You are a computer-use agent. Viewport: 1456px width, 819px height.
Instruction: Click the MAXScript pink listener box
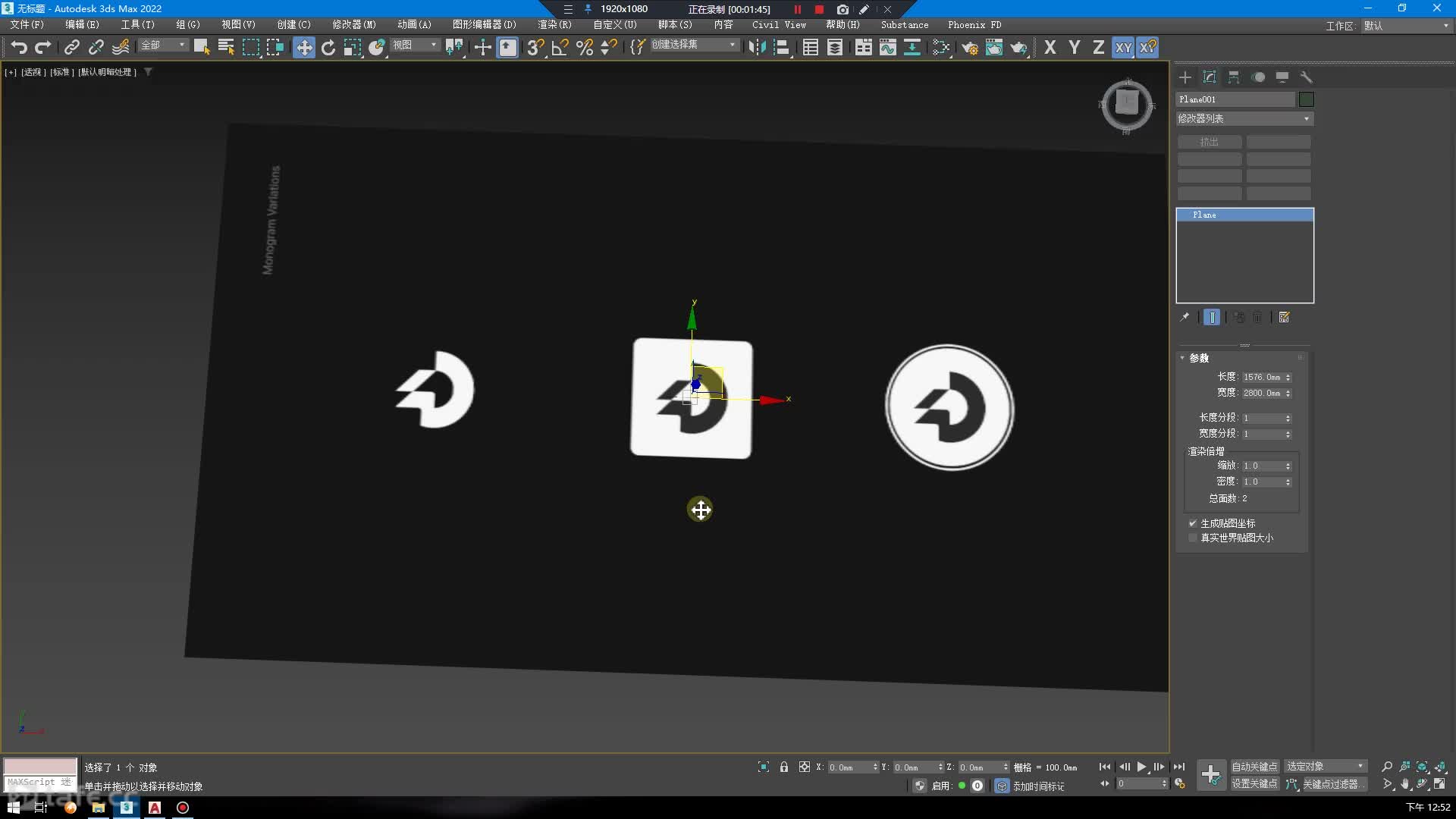40,766
